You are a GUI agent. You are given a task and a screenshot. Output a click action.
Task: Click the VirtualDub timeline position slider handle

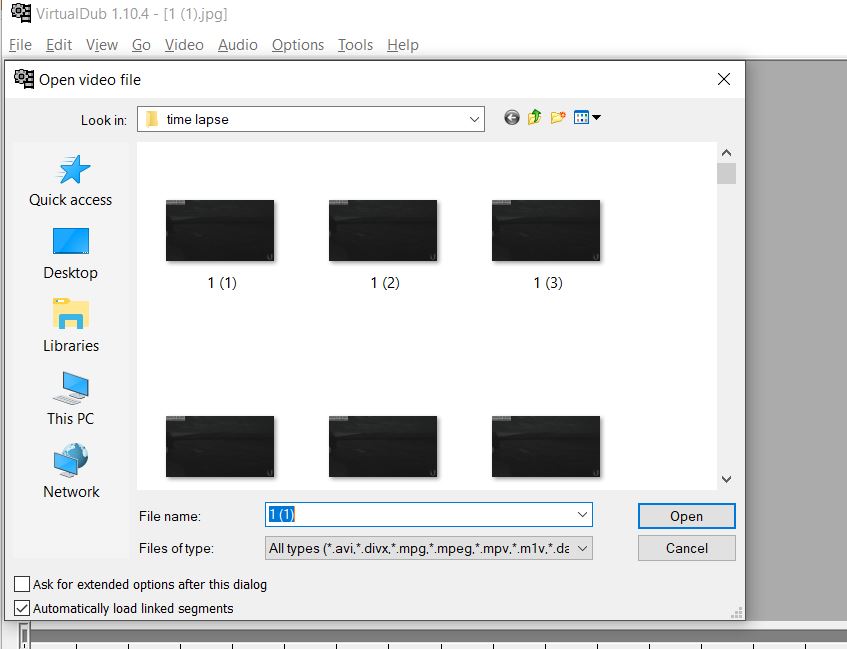(x=24, y=635)
